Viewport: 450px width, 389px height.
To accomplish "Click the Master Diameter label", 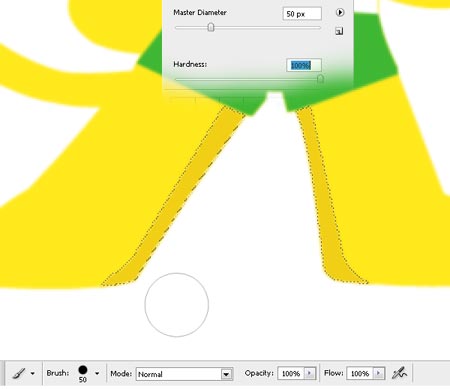I will (200, 13).
